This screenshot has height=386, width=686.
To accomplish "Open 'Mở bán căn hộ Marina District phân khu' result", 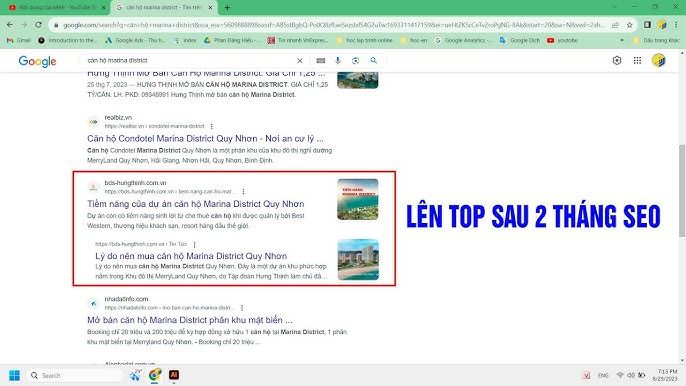I will pos(190,320).
